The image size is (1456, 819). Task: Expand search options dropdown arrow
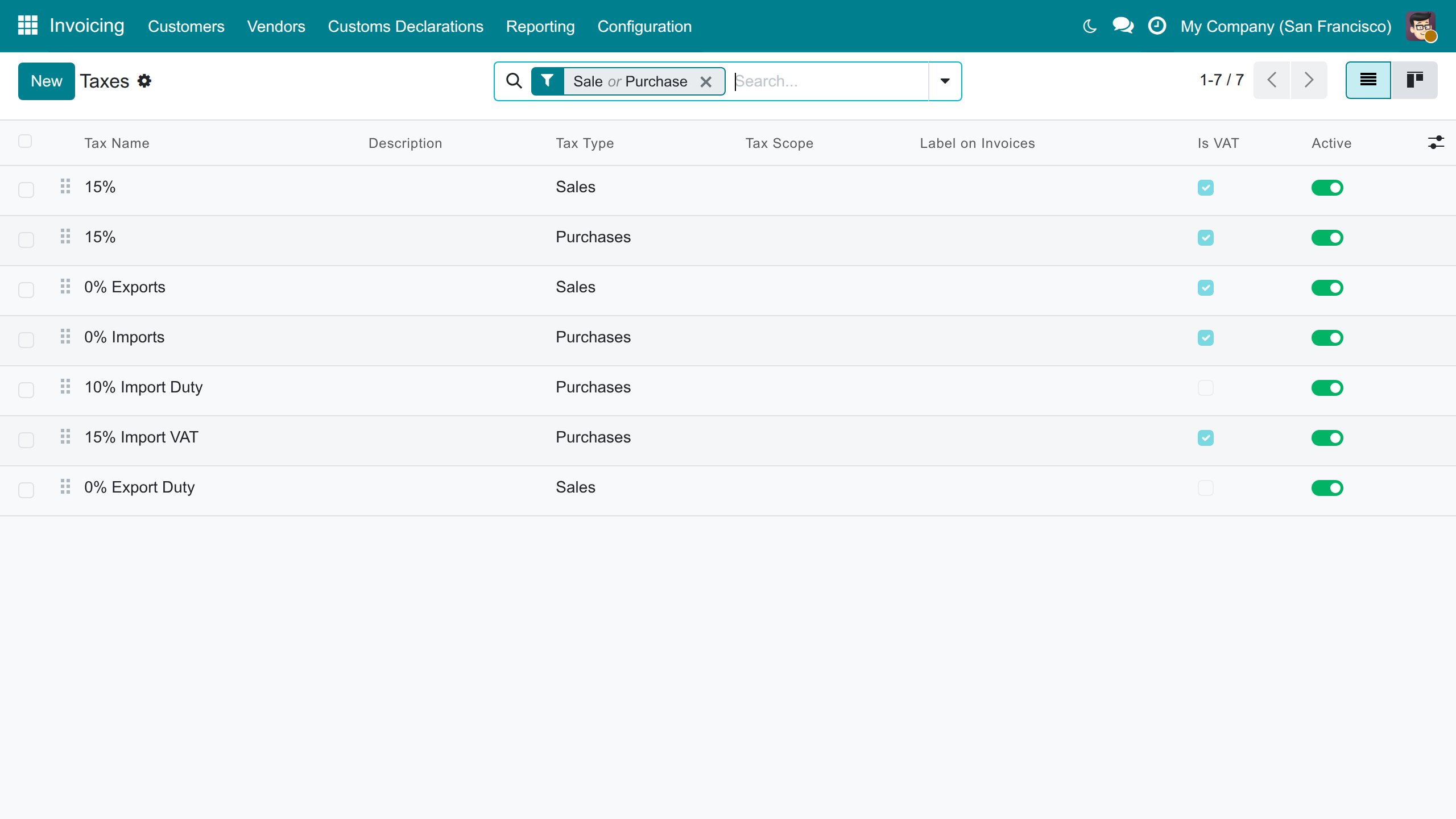click(945, 81)
